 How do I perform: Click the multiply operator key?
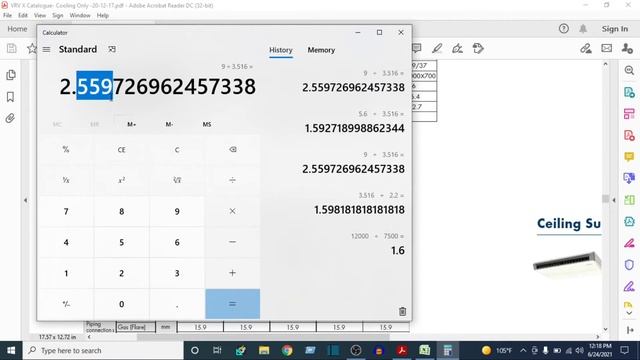233,211
